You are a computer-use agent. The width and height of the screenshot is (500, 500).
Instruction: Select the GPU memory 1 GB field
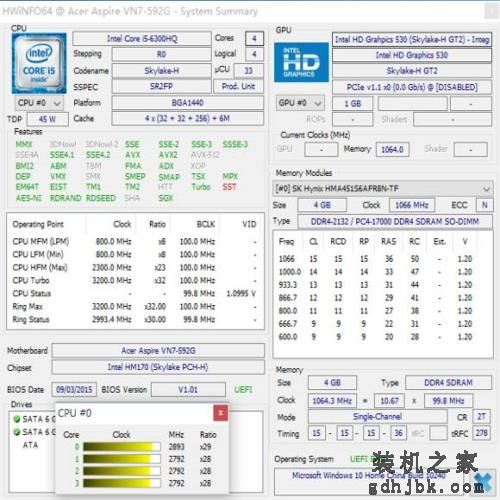[352, 104]
